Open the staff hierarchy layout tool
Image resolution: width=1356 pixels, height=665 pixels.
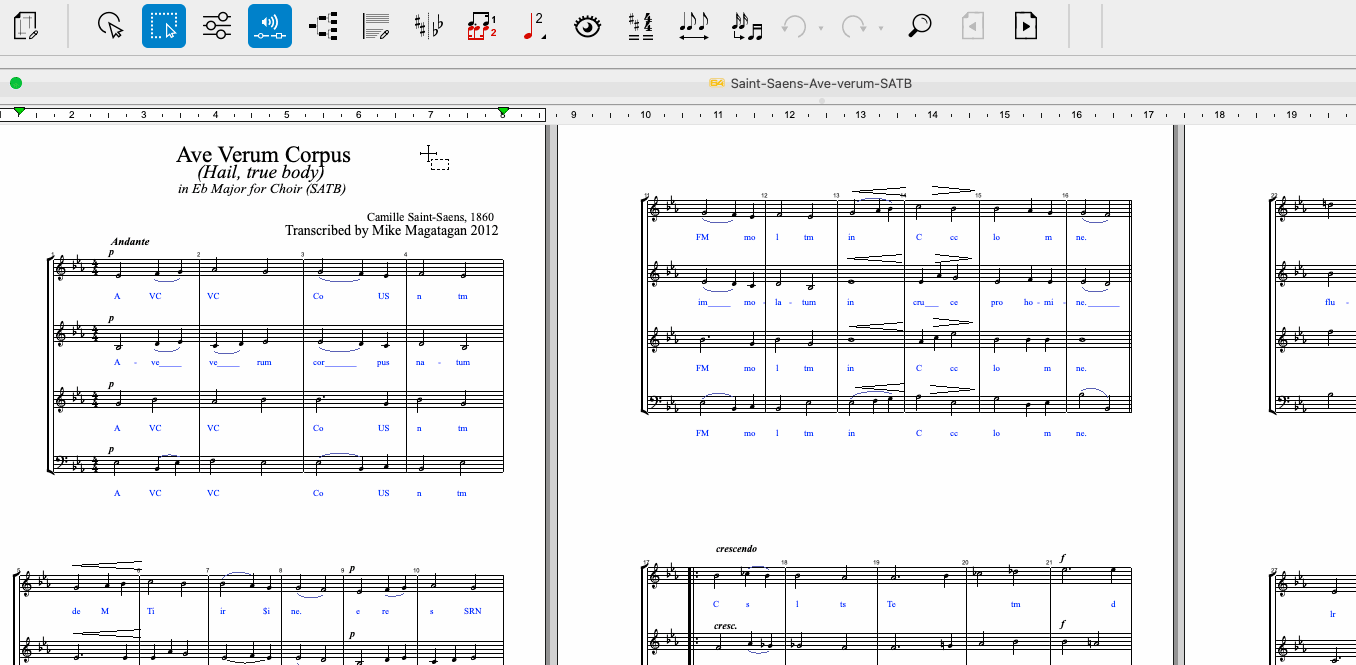click(323, 26)
